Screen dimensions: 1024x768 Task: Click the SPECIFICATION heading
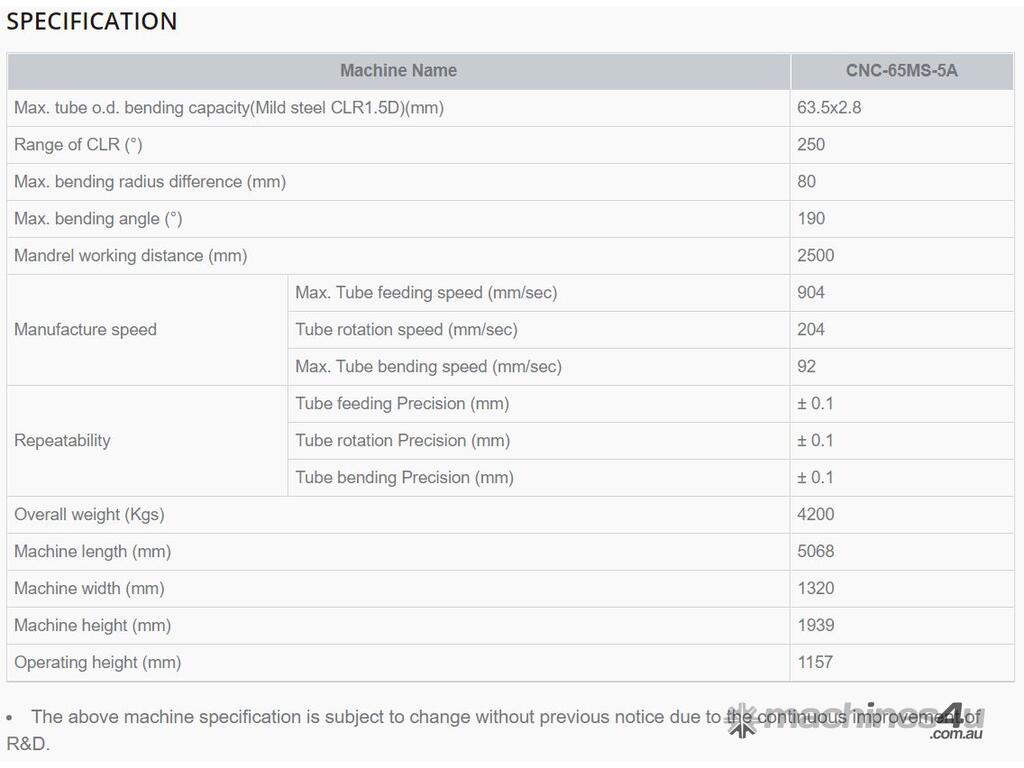point(92,21)
